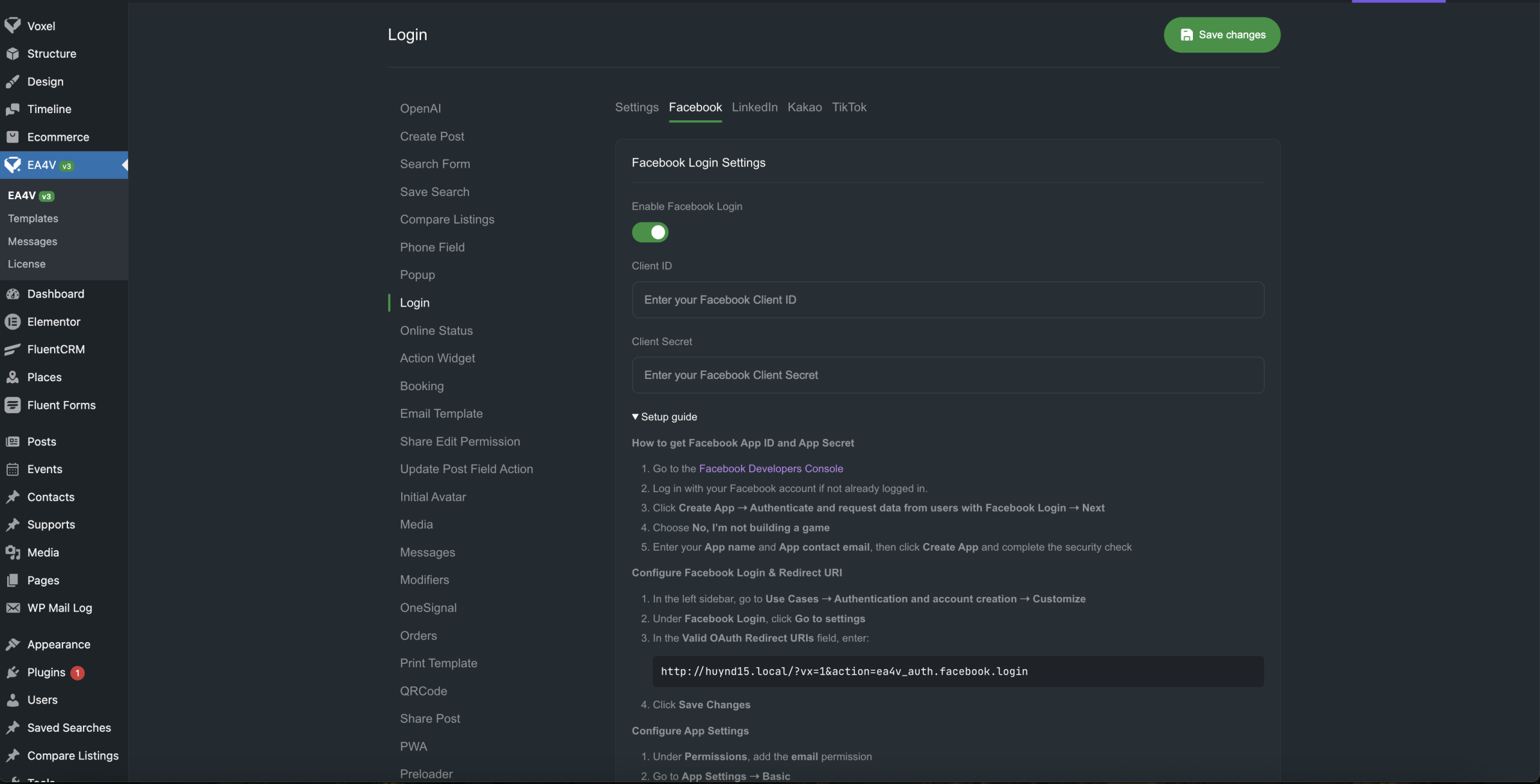This screenshot has width=1540, height=784.
Task: Collapse the EA4V menu arrow indicator
Action: coord(125,165)
